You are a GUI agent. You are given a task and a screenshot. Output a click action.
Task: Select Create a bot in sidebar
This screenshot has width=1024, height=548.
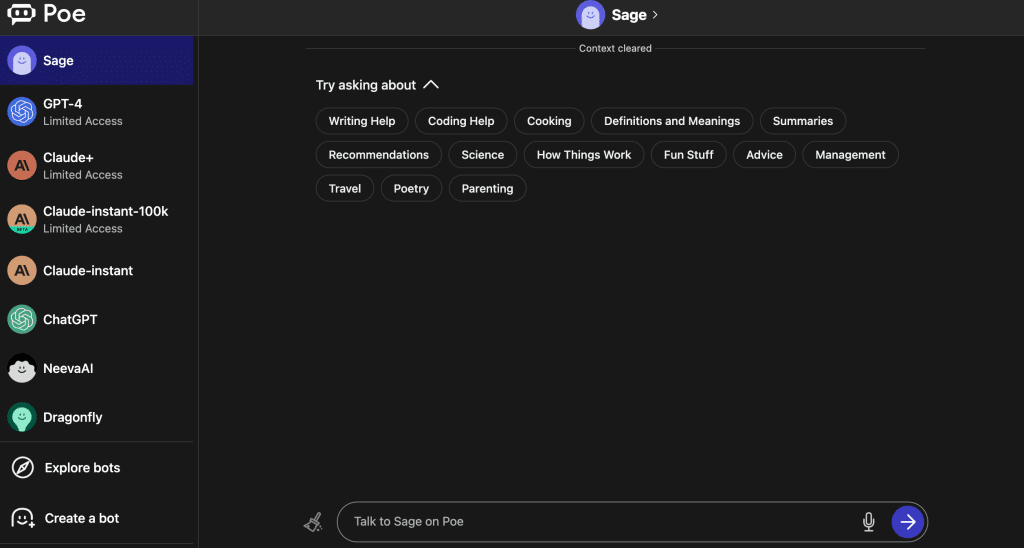coord(81,518)
